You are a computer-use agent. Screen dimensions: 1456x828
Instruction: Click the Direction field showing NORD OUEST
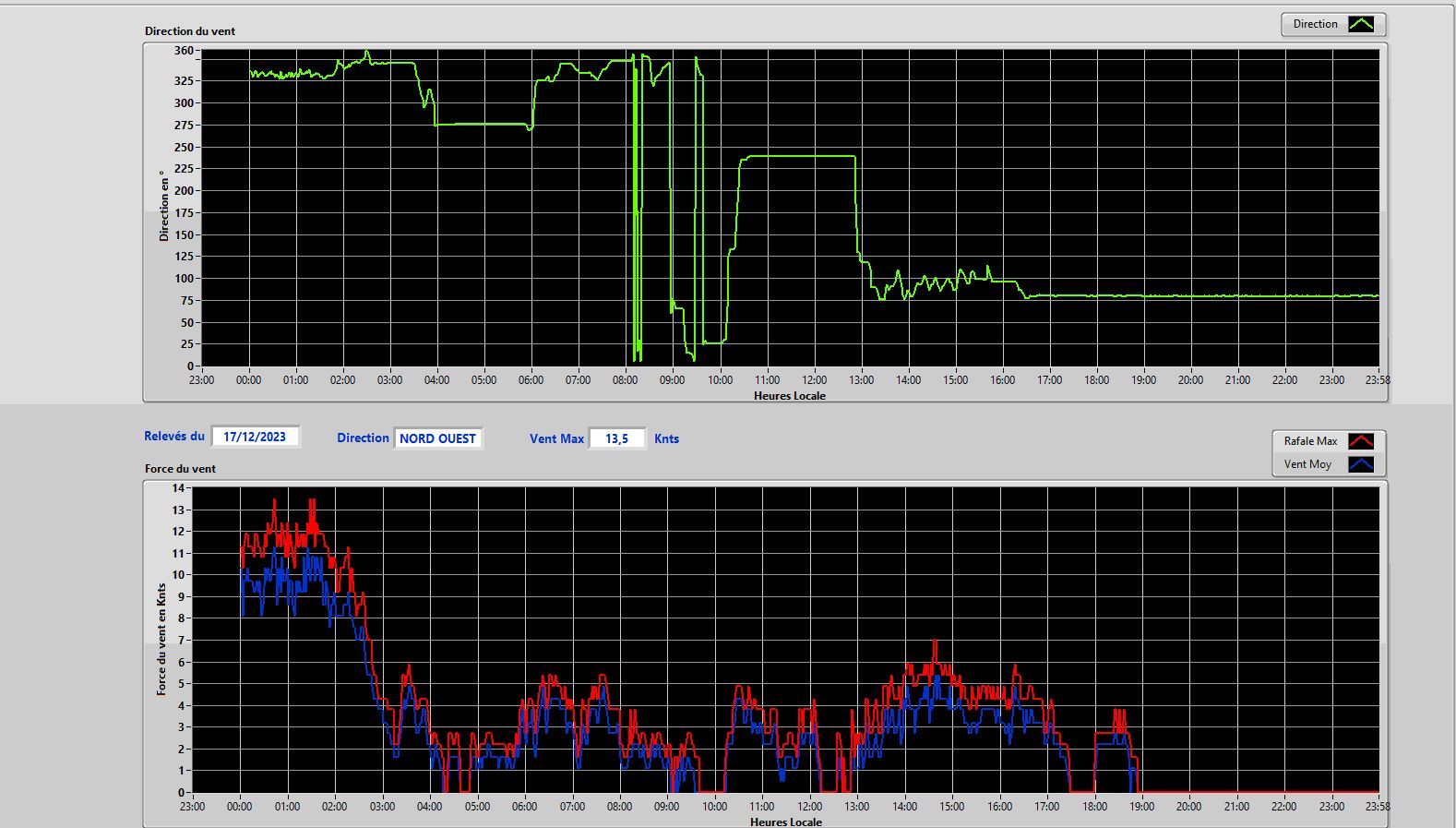(438, 438)
